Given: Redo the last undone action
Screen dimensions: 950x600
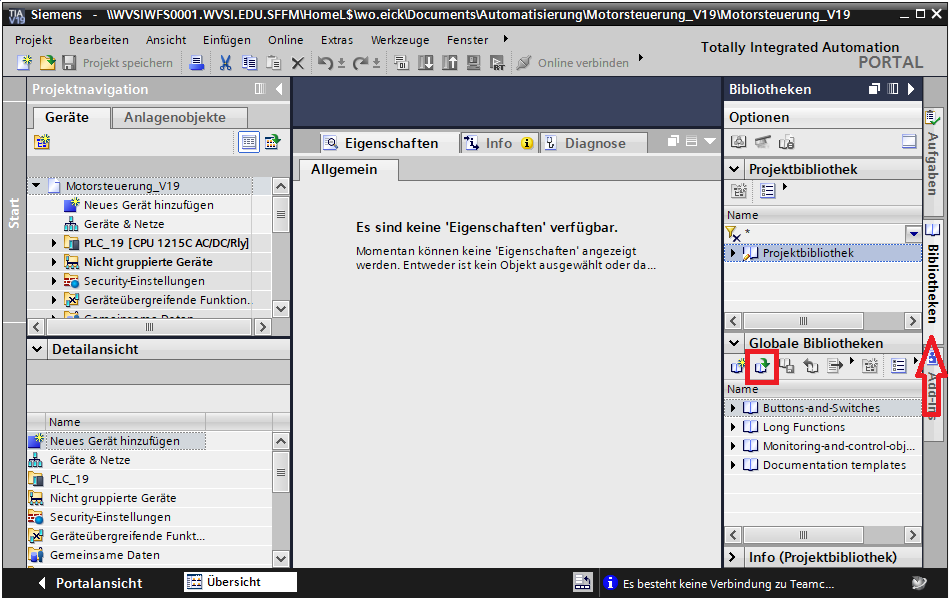Looking at the screenshot, I should [x=360, y=62].
